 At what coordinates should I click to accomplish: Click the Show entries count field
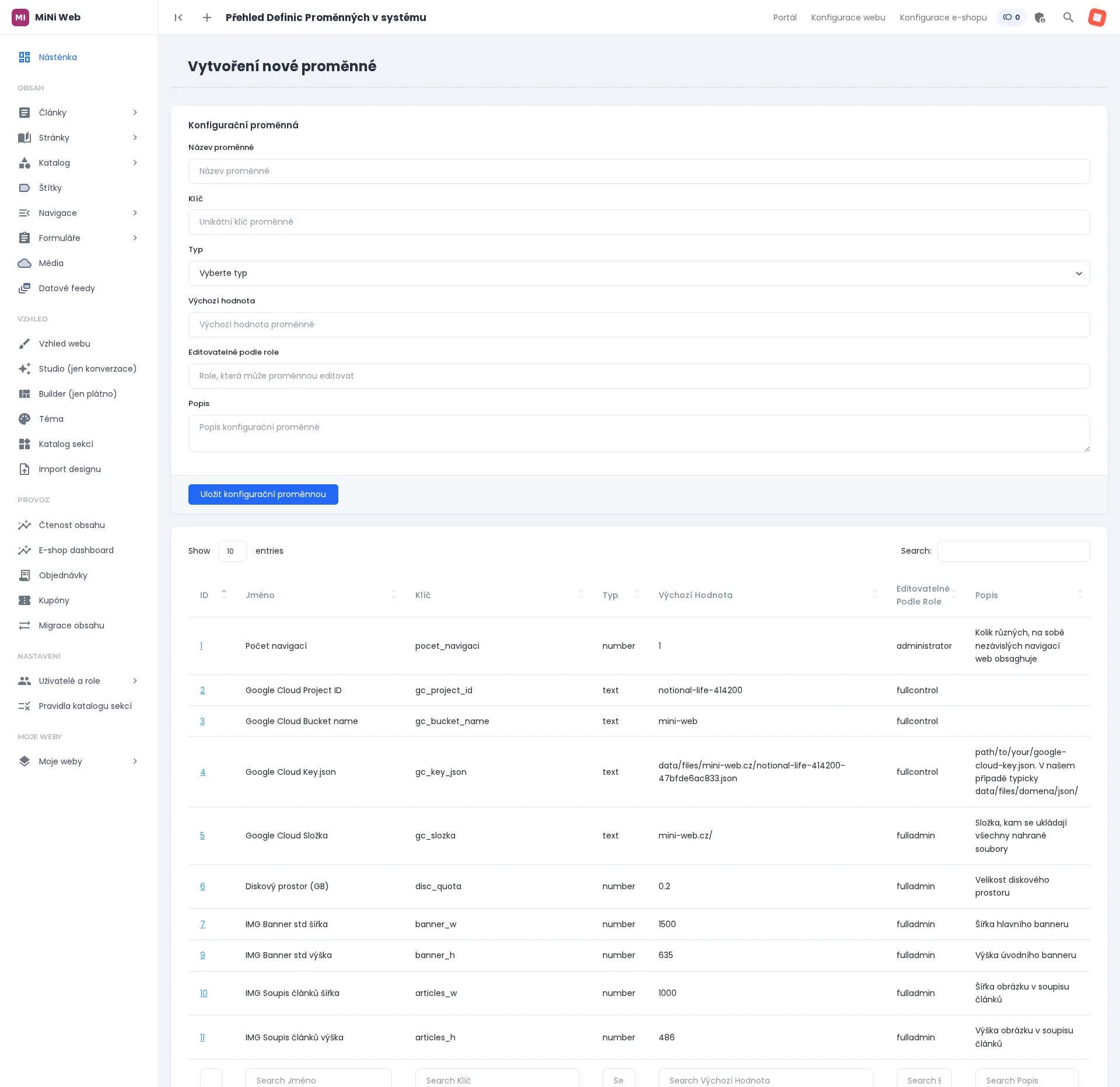tap(232, 551)
